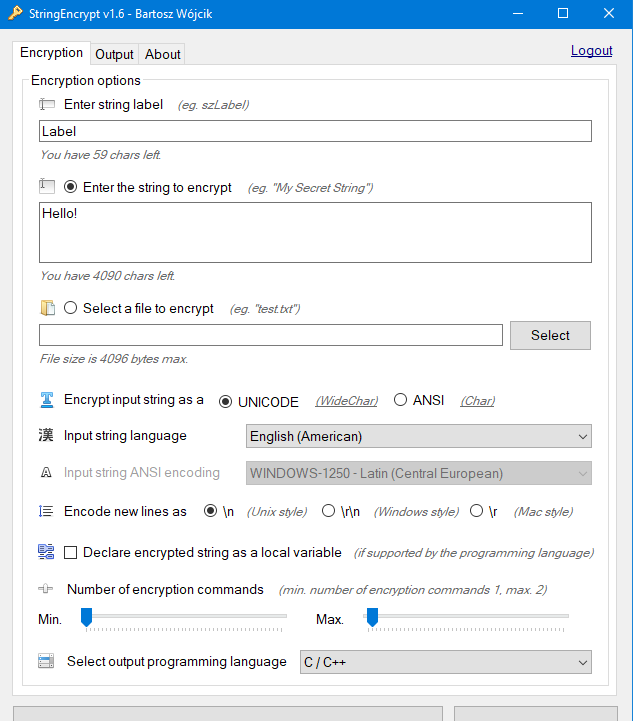Click the 'You have 59 chars left' text
The image size is (633, 721).
100,155
